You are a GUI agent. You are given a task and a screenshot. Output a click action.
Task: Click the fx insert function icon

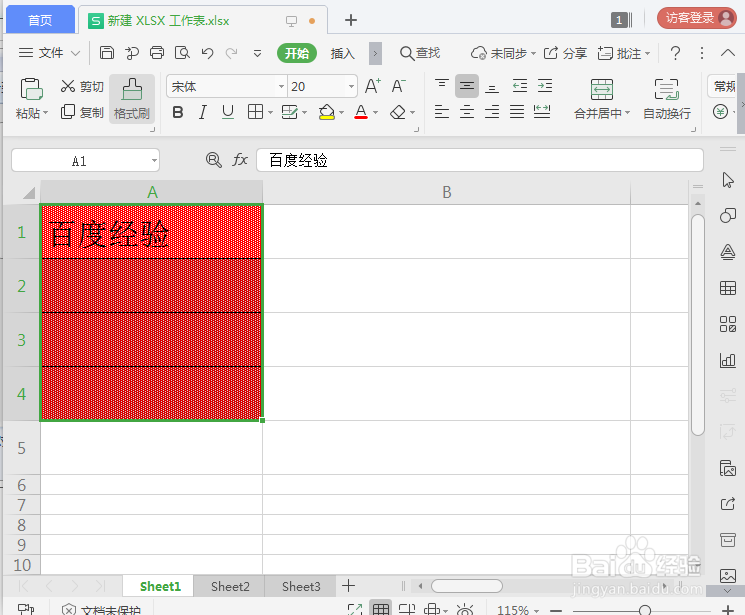240,160
